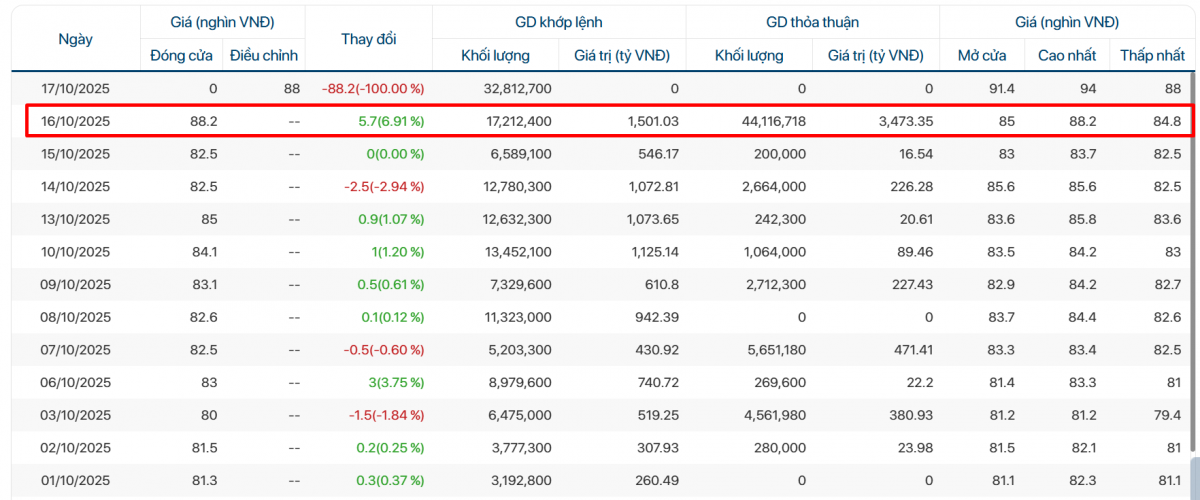Click "Khối lượng" under GD khớp lệnh
The image size is (1200, 500).
pyautogui.click(x=495, y=56)
